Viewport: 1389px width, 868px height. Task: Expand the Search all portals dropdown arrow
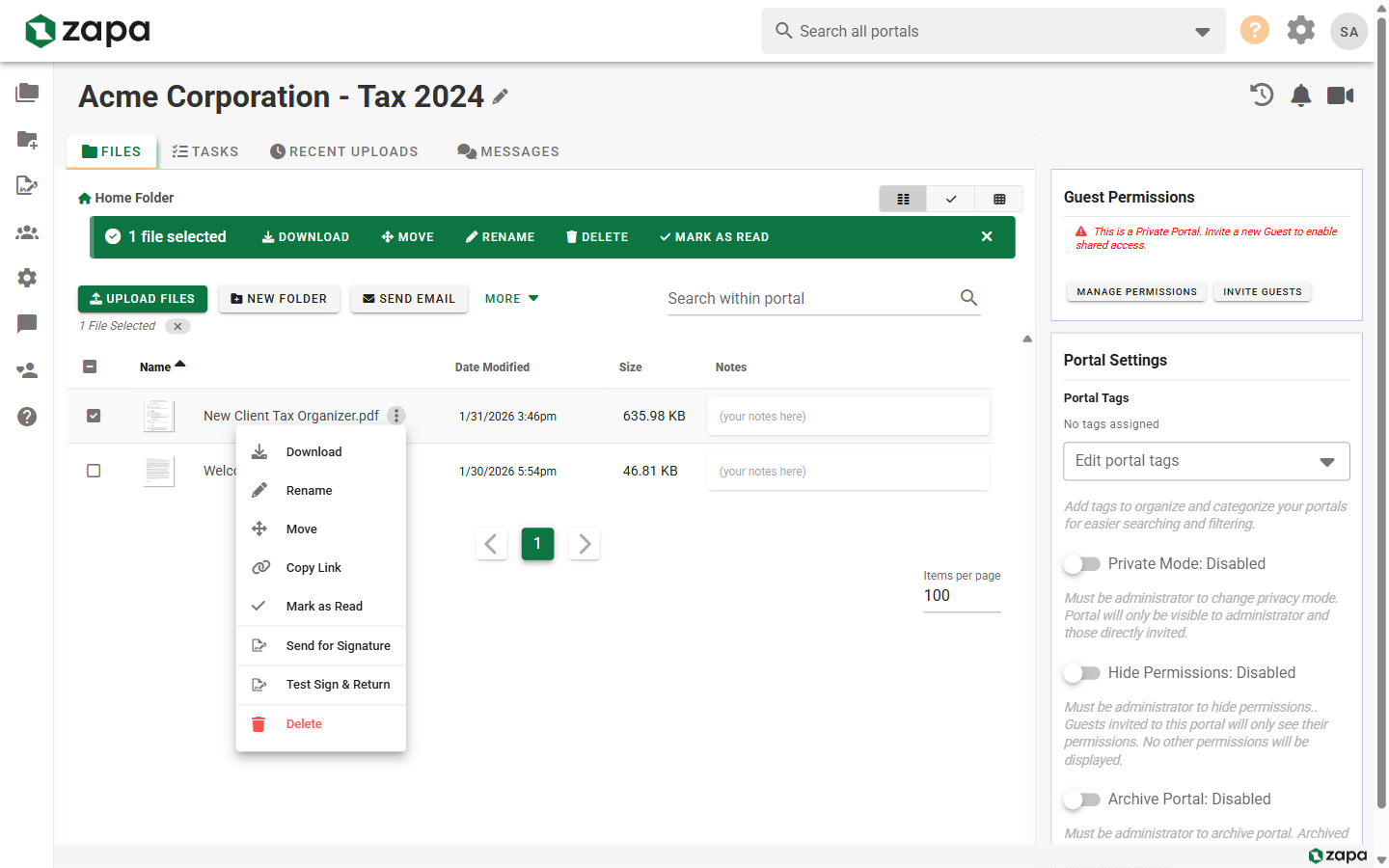pos(1202,32)
